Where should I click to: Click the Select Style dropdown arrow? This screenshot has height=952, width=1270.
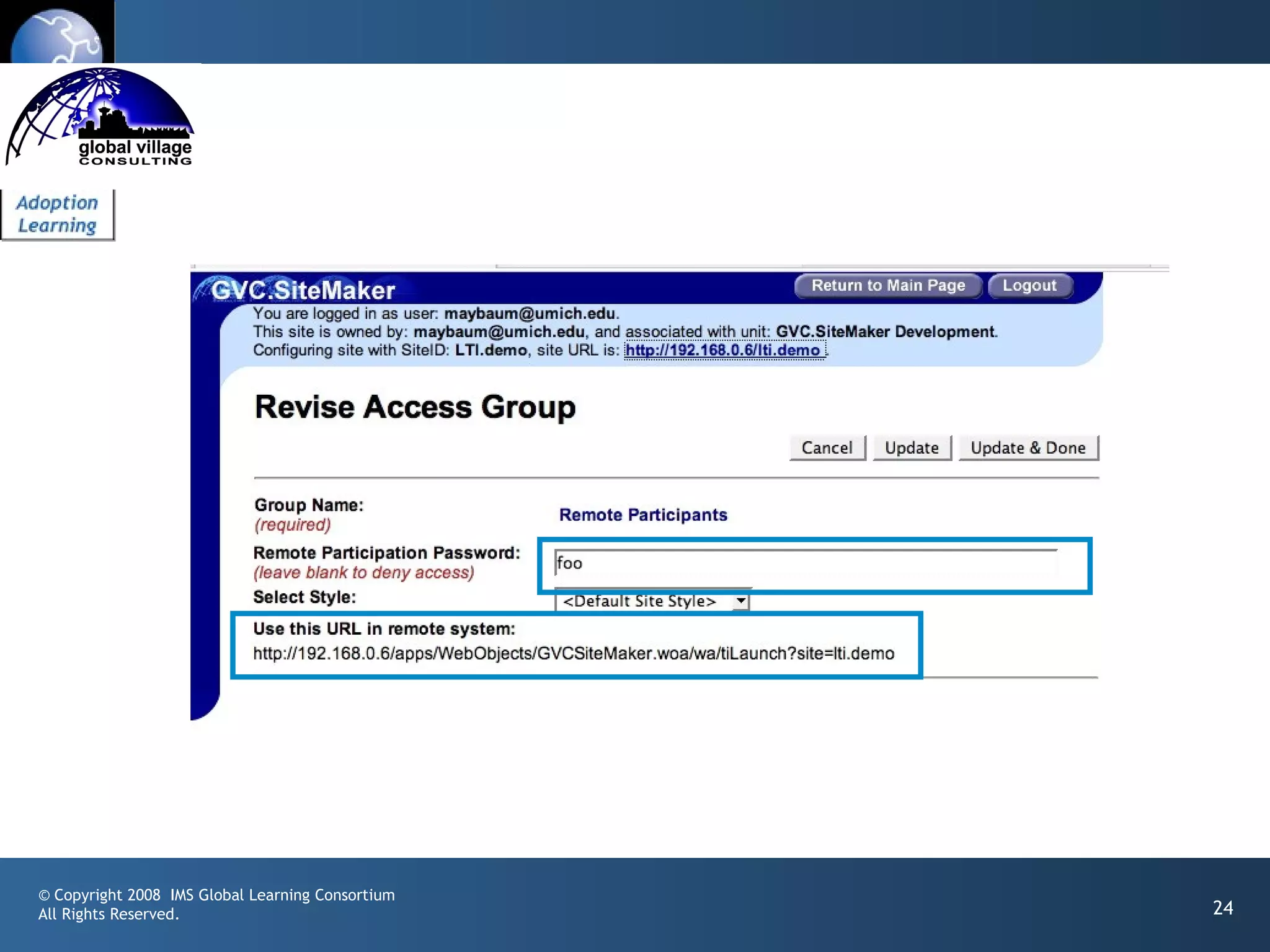(740, 601)
